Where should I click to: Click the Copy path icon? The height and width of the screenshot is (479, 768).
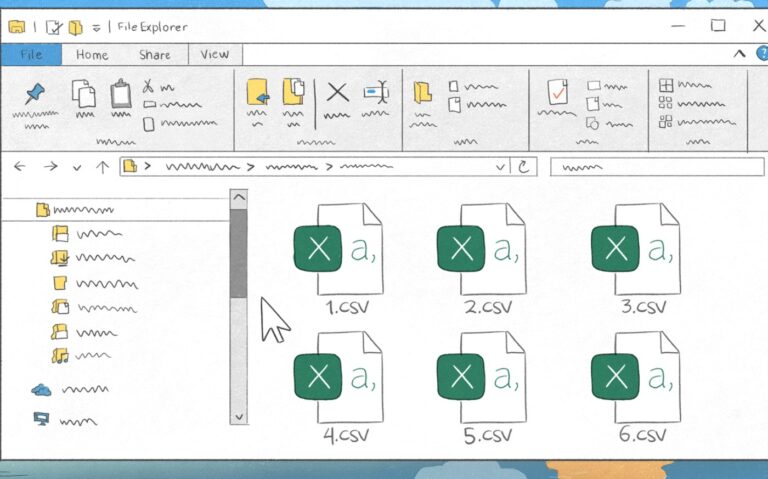click(149, 104)
